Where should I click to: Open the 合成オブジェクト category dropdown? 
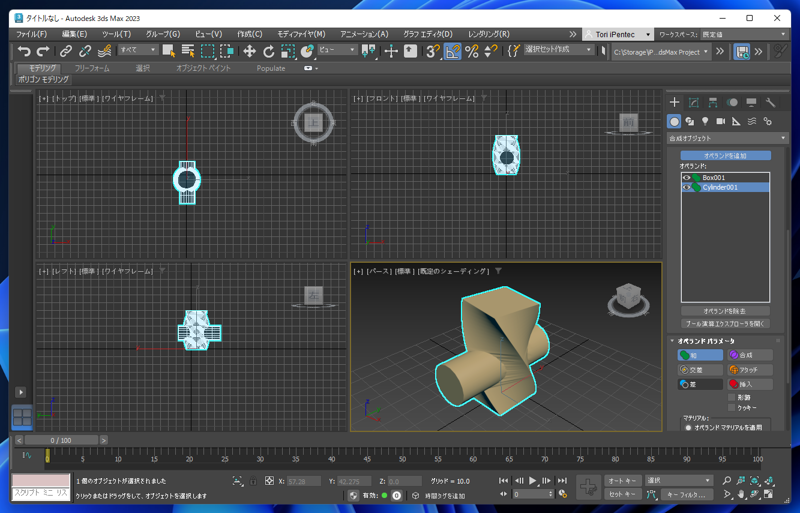click(728, 138)
